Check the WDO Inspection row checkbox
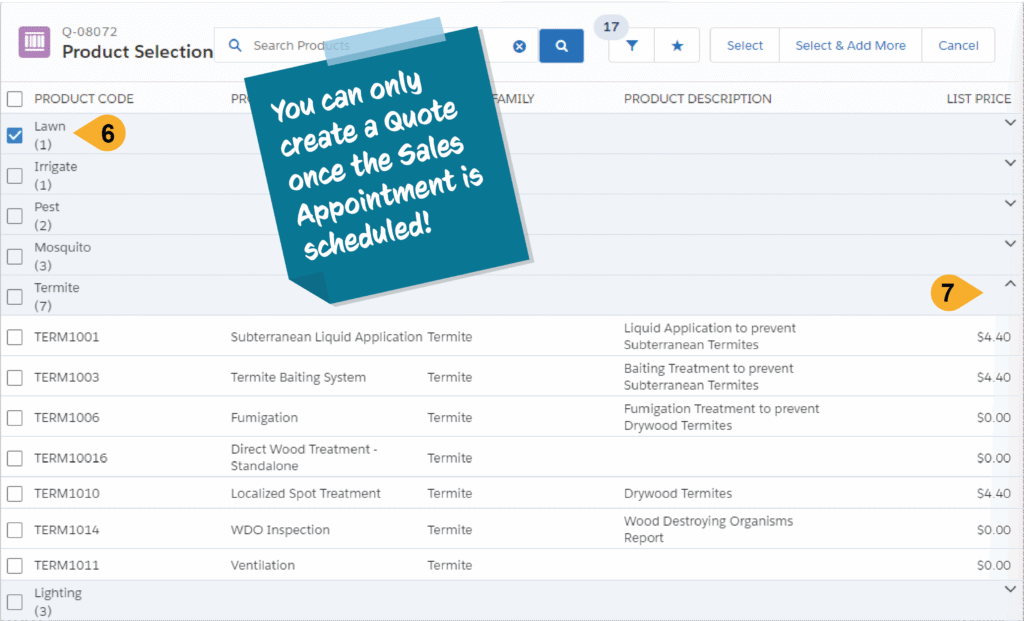The image size is (1024, 621). [15, 530]
